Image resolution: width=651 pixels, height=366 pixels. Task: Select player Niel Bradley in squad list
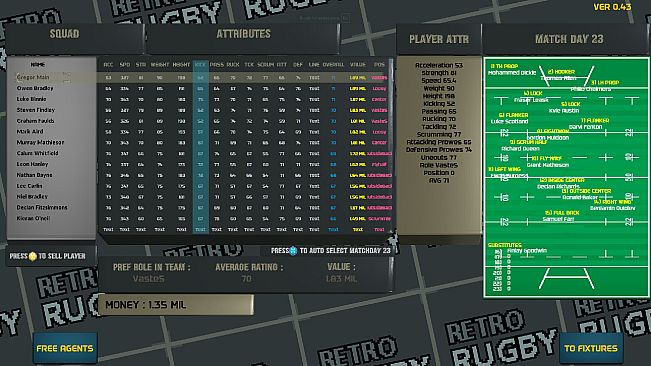(32, 197)
